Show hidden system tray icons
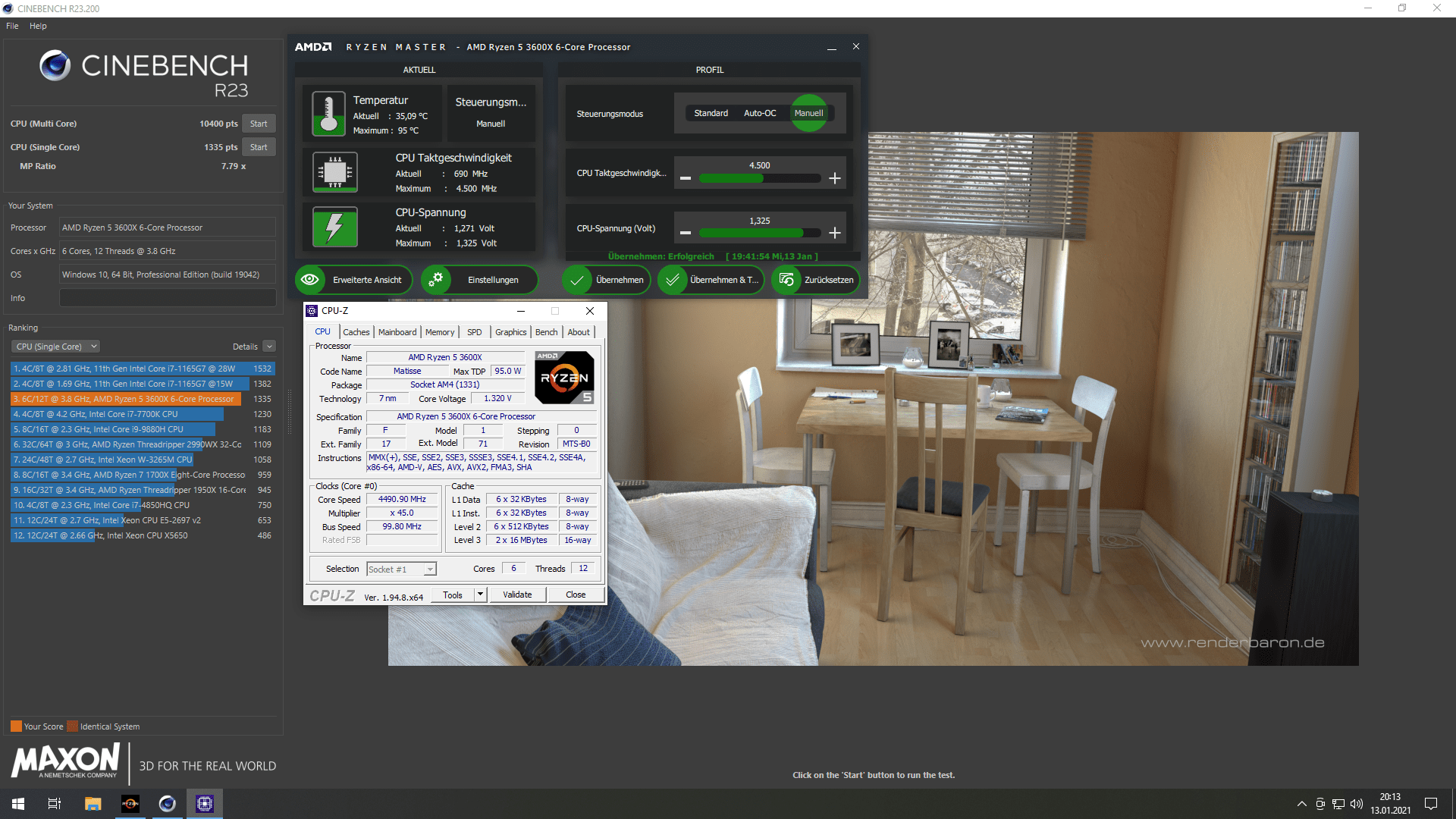The height and width of the screenshot is (819, 1456). click(x=1302, y=804)
